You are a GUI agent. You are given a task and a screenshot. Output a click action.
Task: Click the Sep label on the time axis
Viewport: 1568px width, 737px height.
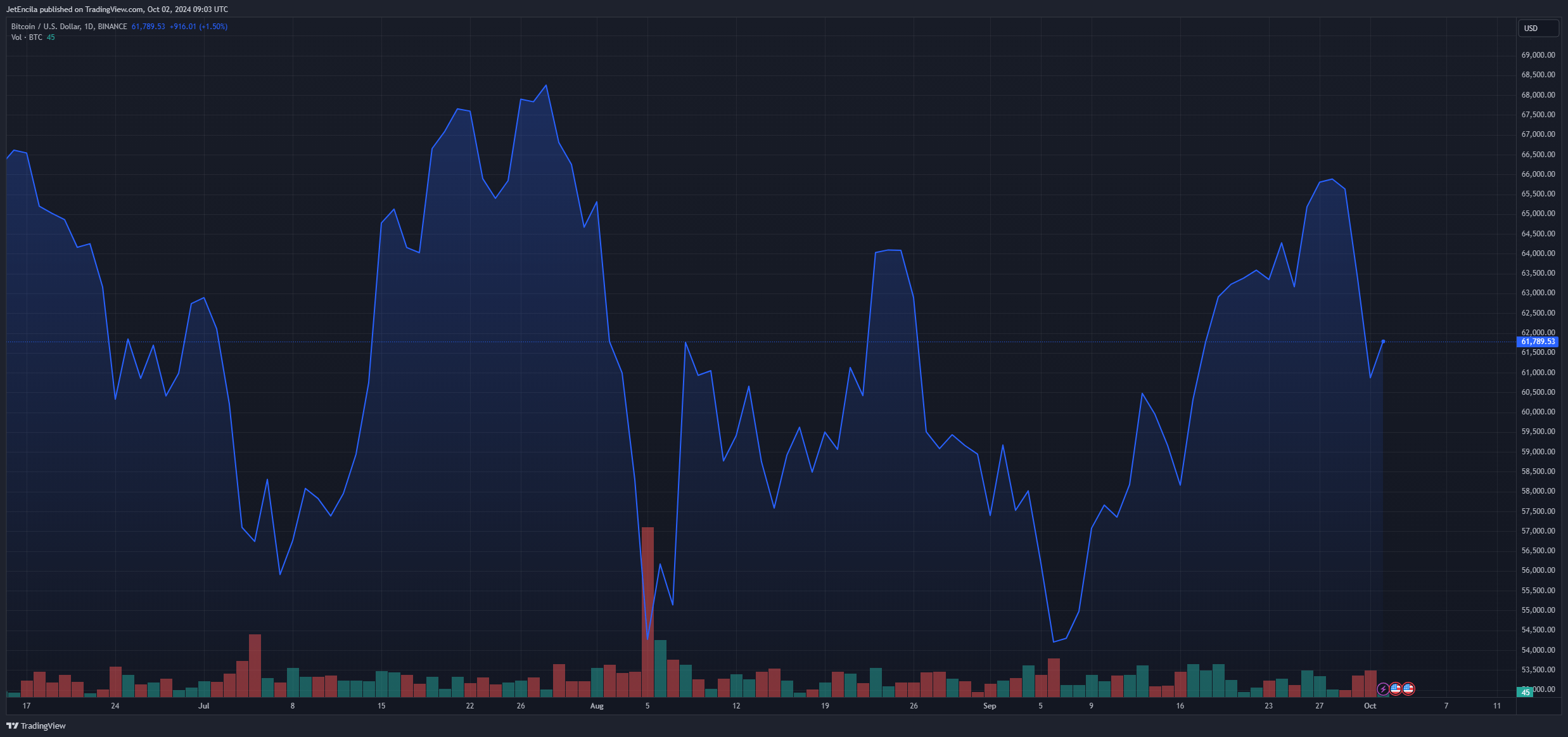(990, 706)
